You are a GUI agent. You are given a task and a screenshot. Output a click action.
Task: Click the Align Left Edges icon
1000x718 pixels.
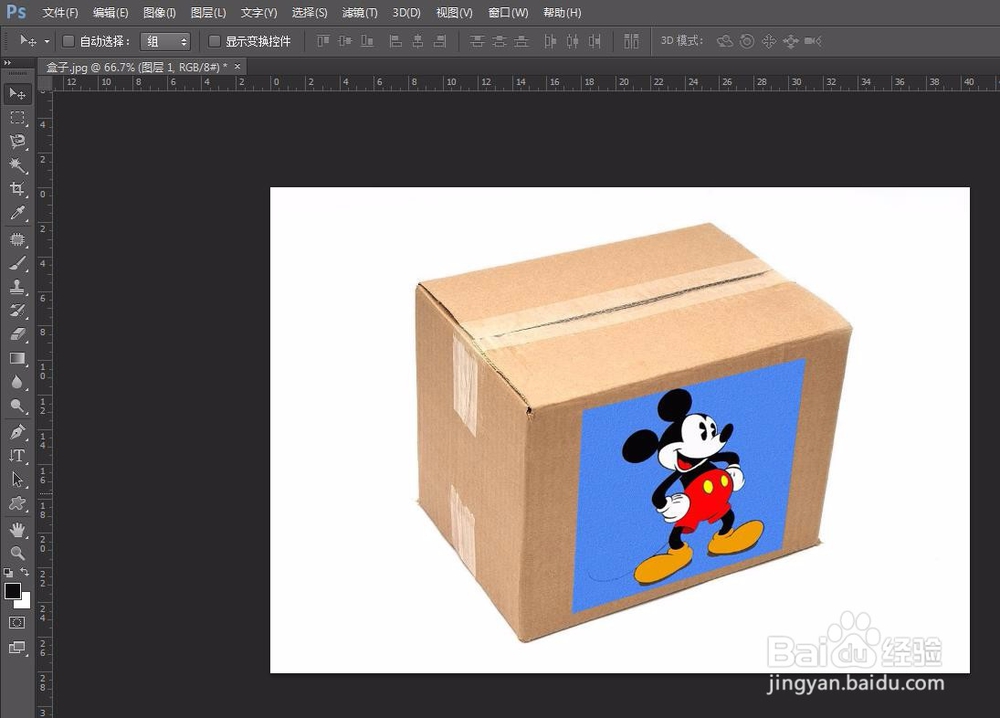395,41
